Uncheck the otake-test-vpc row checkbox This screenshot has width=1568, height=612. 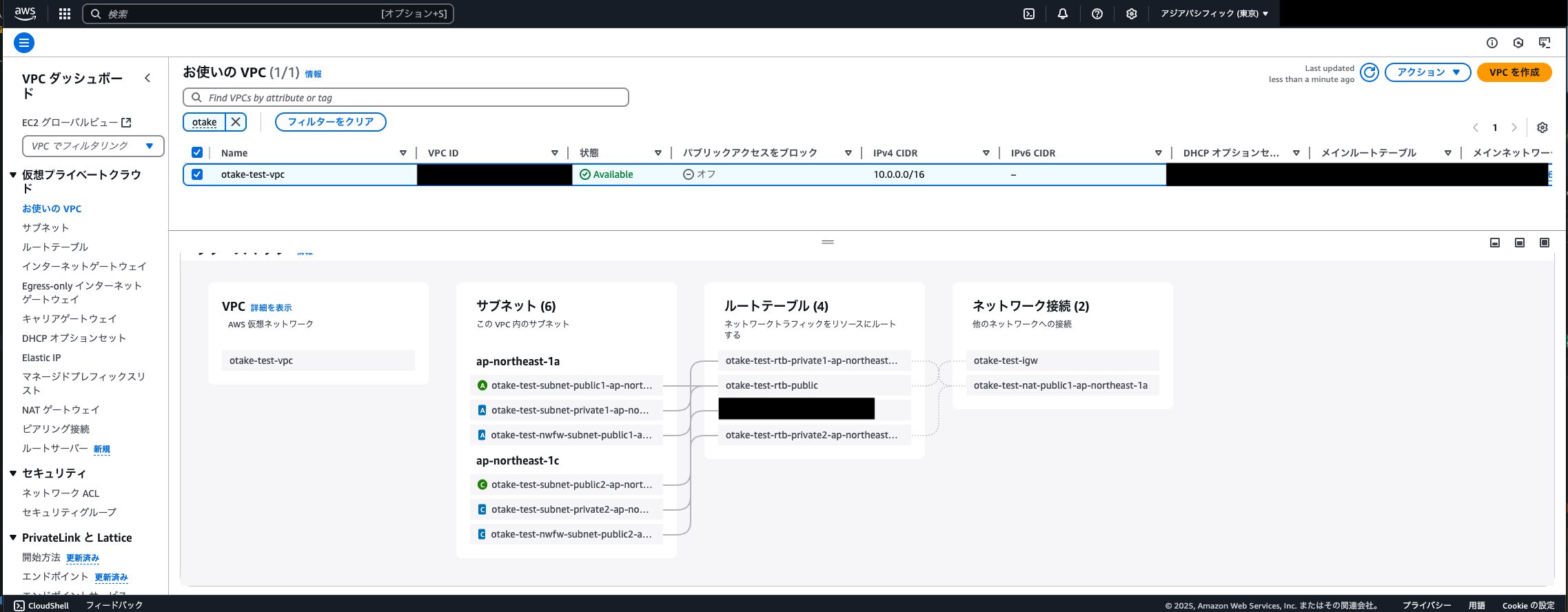[197, 174]
